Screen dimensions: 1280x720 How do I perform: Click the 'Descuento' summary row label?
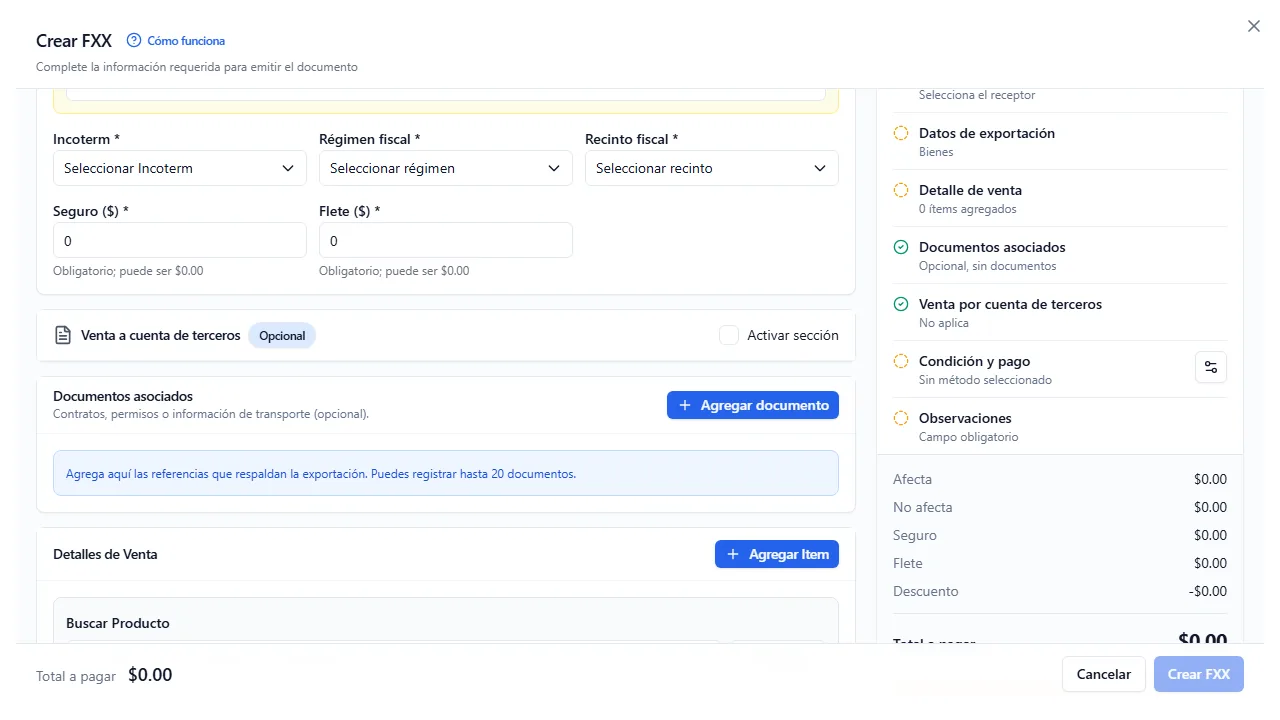(926, 591)
